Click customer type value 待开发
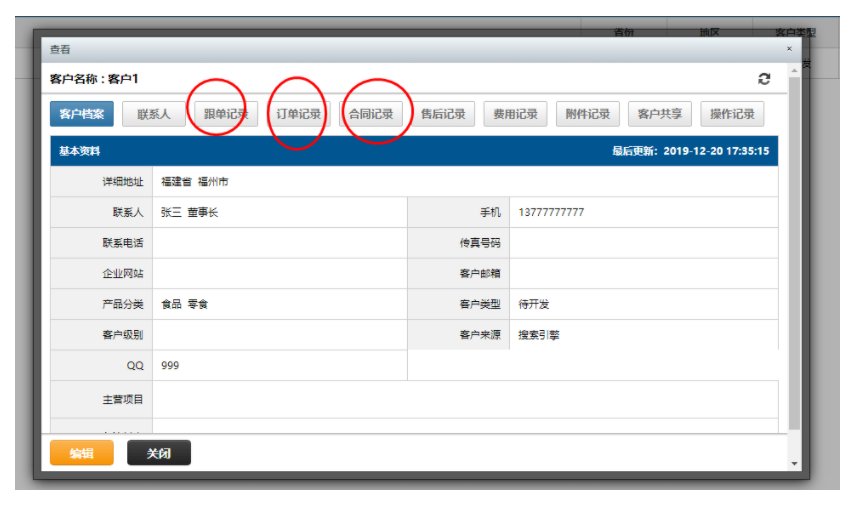Screen dimensions: 861x506 (534, 304)
